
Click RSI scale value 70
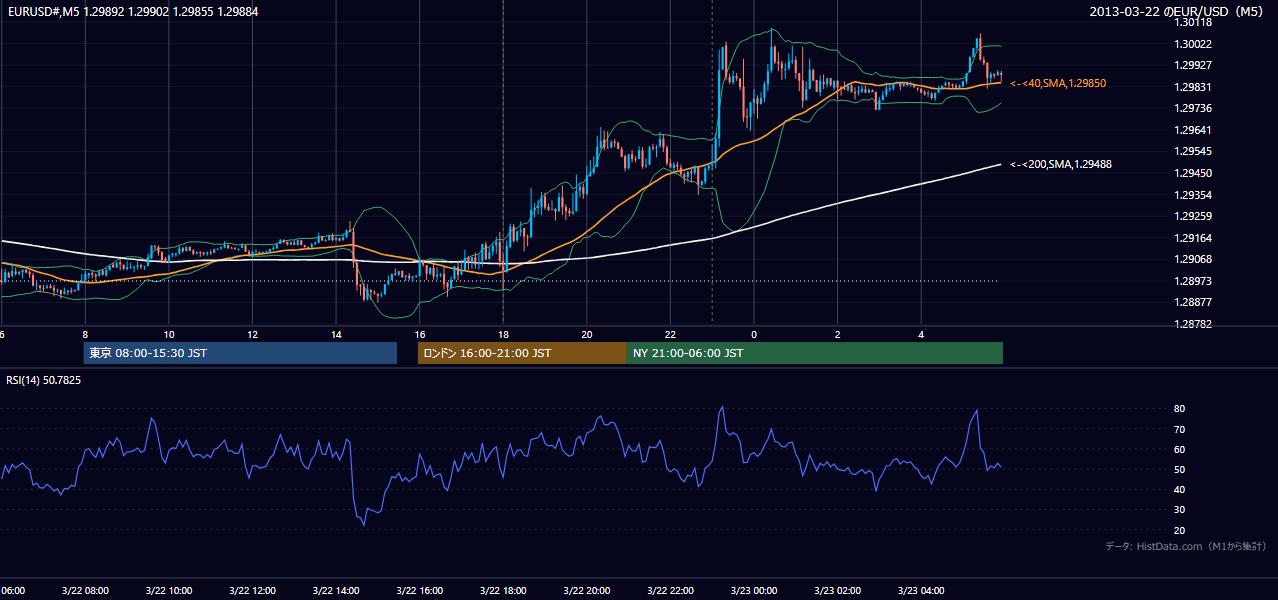point(1179,429)
